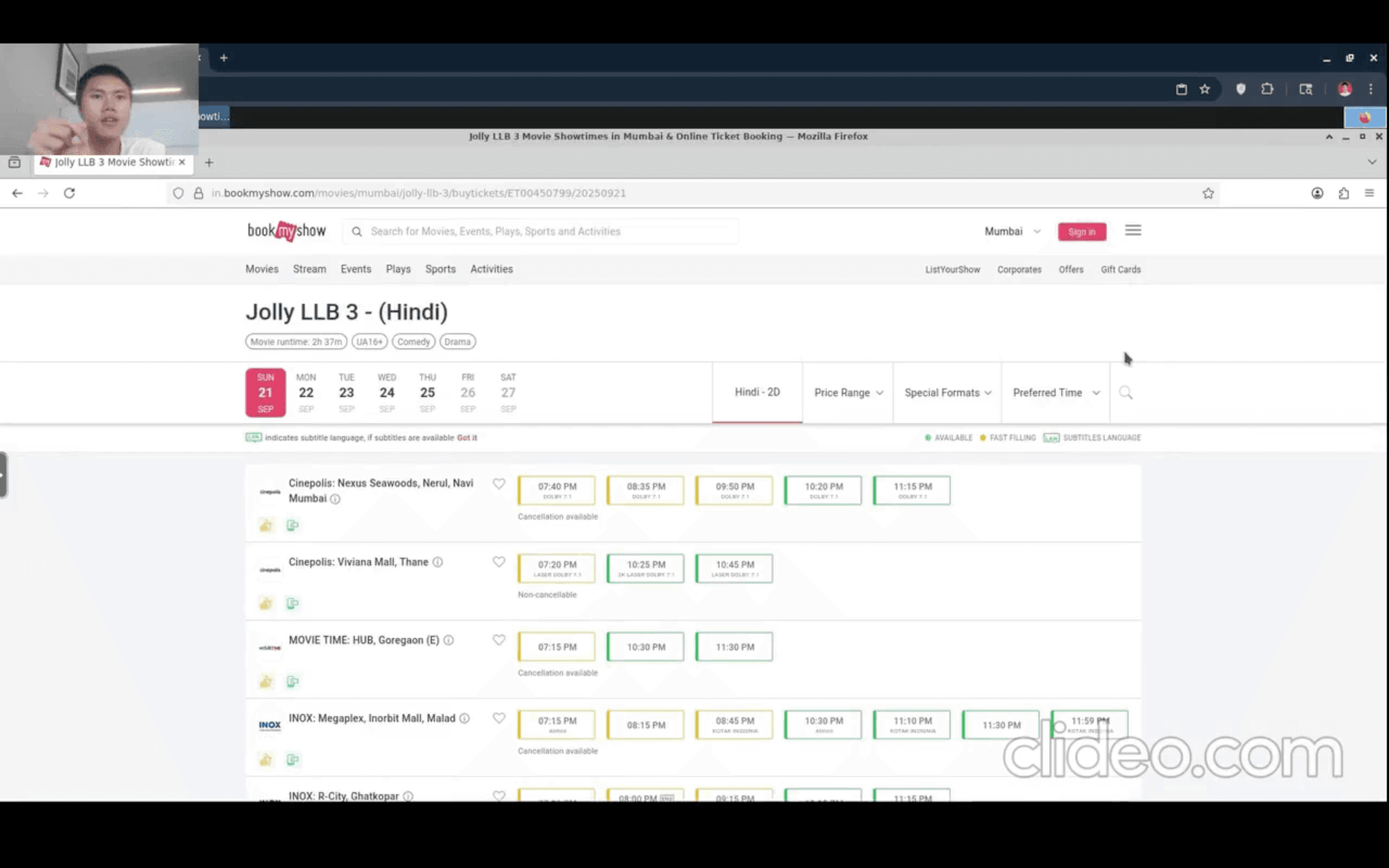Click the Firefox account icon
Screen dimensions: 1389x868
pyautogui.click(x=1317, y=193)
